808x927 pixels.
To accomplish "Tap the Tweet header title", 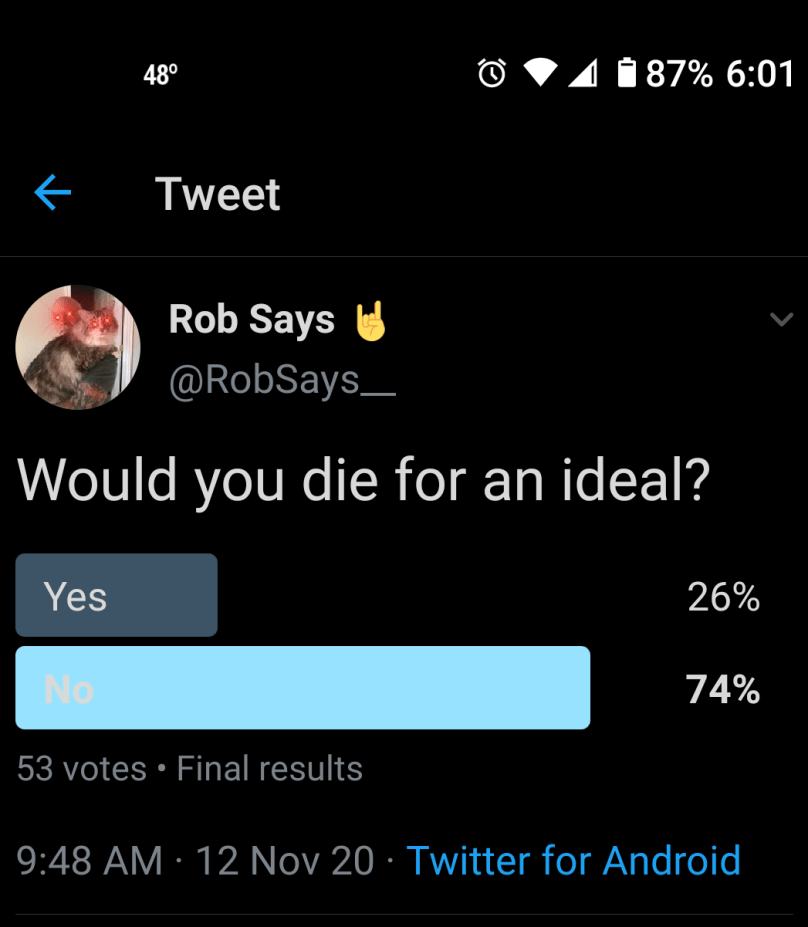I will 218,194.
